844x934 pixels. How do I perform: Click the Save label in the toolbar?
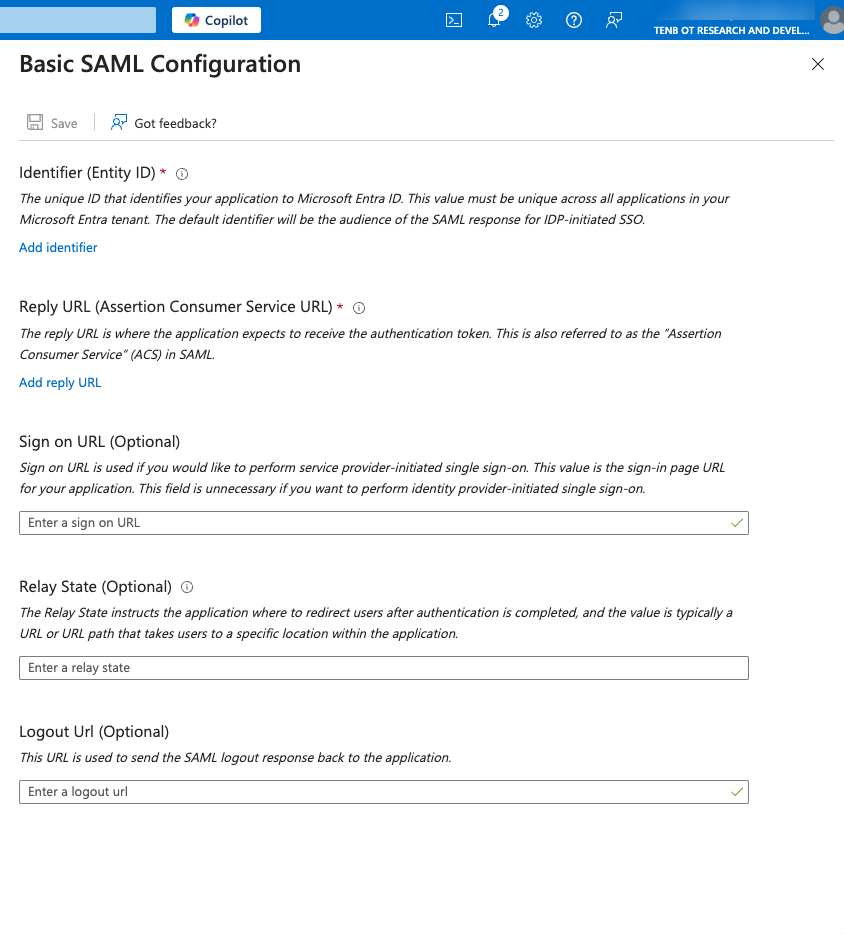64,123
